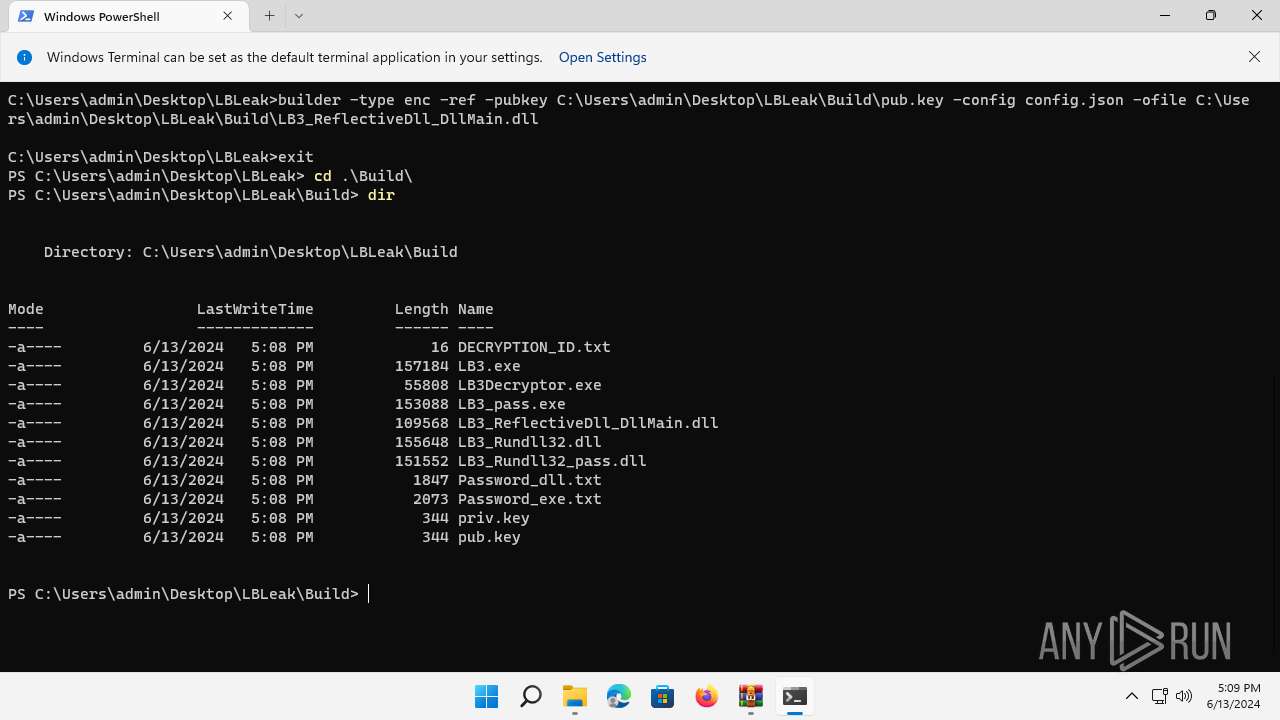This screenshot has width=1280, height=720.
Task: Restore down the Terminal window
Action: tap(1211, 16)
